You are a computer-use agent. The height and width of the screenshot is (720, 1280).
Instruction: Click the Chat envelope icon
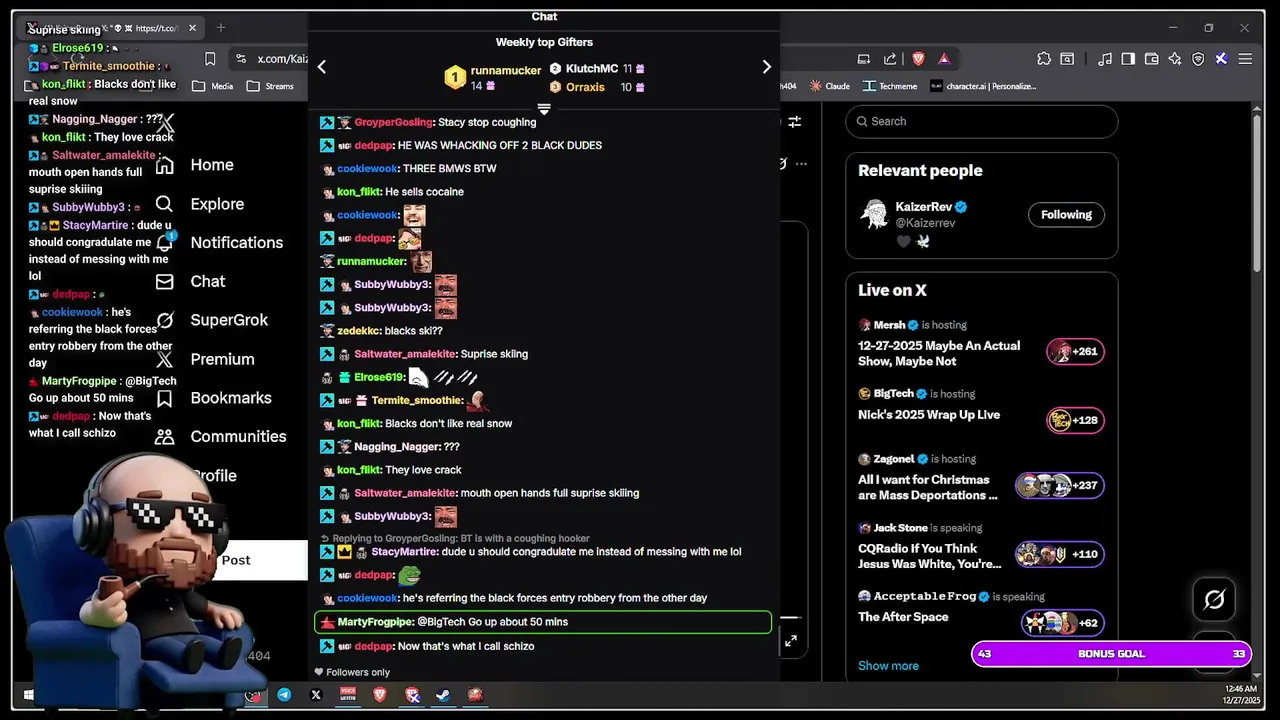tap(164, 282)
